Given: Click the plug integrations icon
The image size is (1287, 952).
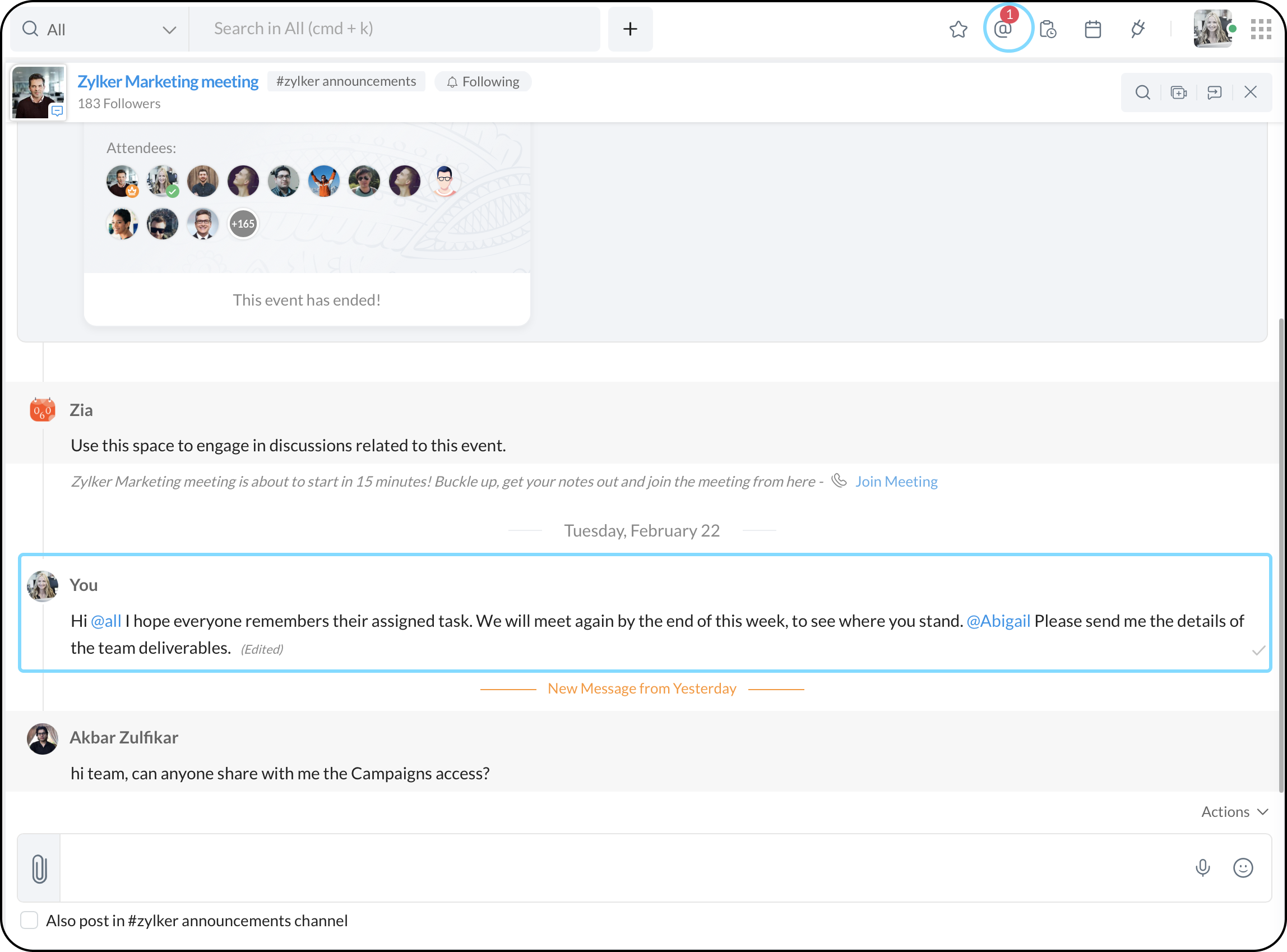Looking at the screenshot, I should pos(1138,29).
